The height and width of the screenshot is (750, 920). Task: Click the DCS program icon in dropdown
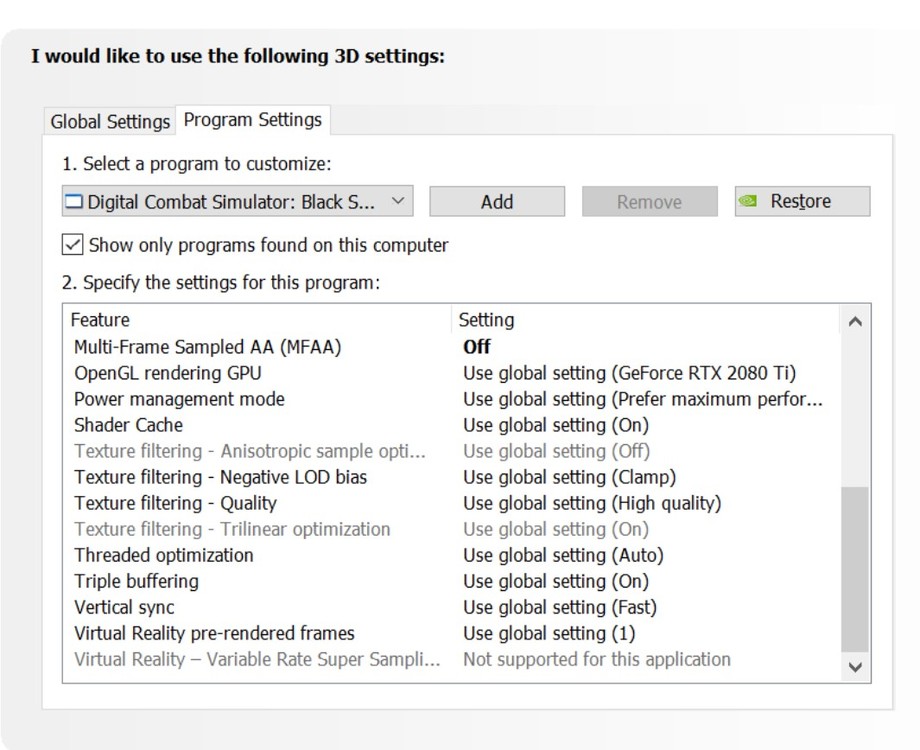[x=74, y=202]
